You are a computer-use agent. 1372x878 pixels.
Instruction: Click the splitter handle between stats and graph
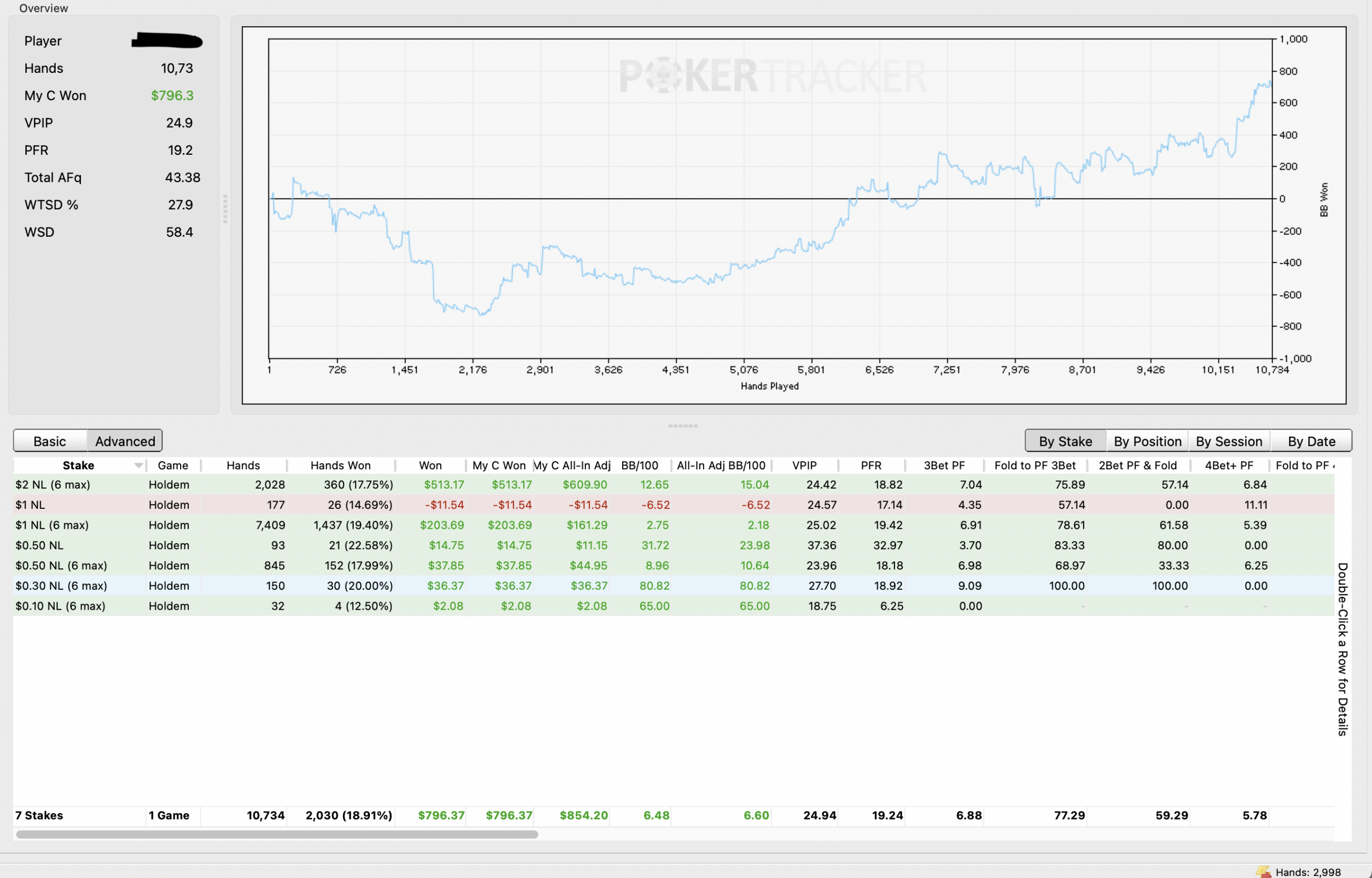click(x=225, y=209)
